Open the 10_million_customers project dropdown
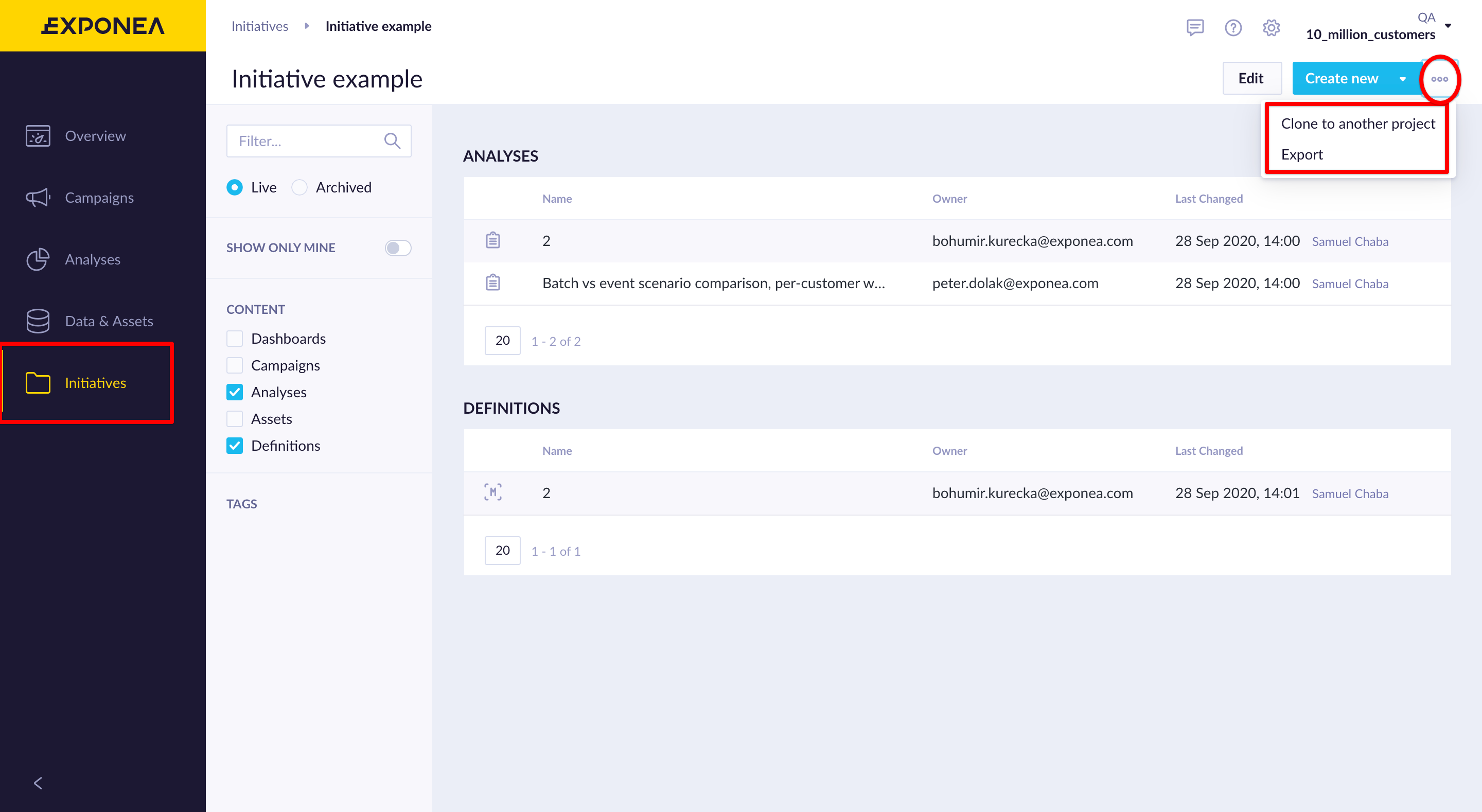Screen dimensions: 1482x812 coord(1448,26)
